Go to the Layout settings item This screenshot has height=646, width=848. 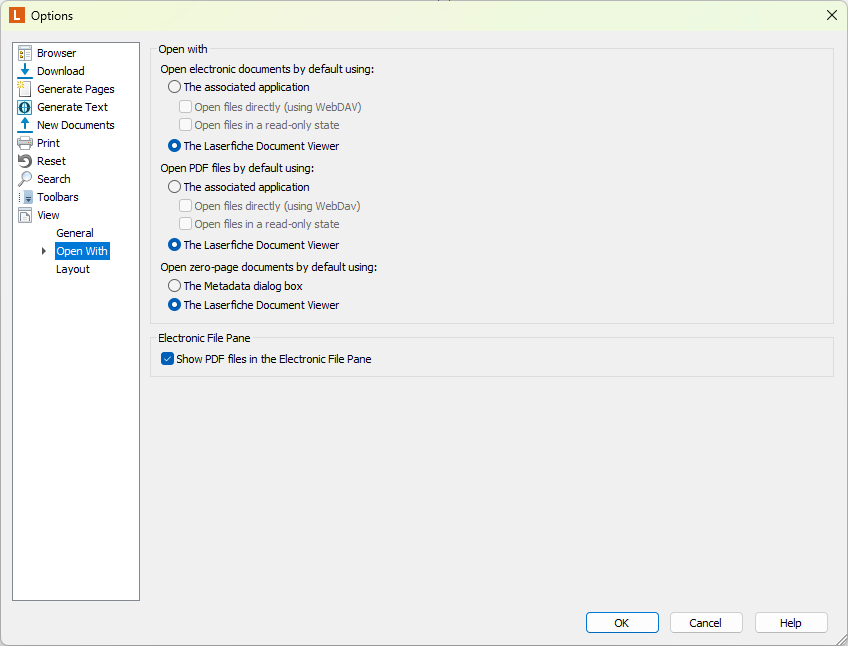(72, 269)
